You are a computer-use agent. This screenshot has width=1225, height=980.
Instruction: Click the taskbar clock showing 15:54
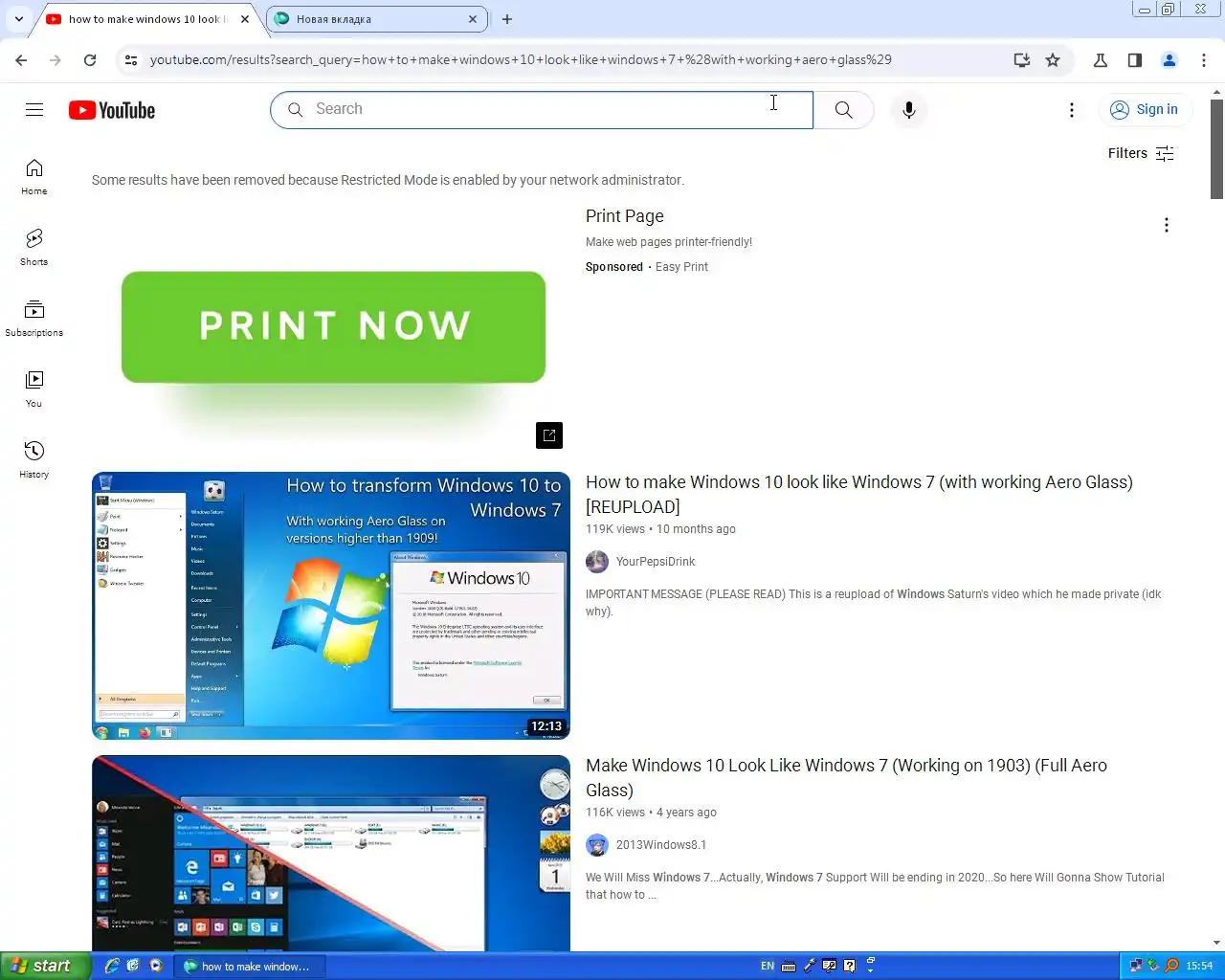click(1199, 966)
